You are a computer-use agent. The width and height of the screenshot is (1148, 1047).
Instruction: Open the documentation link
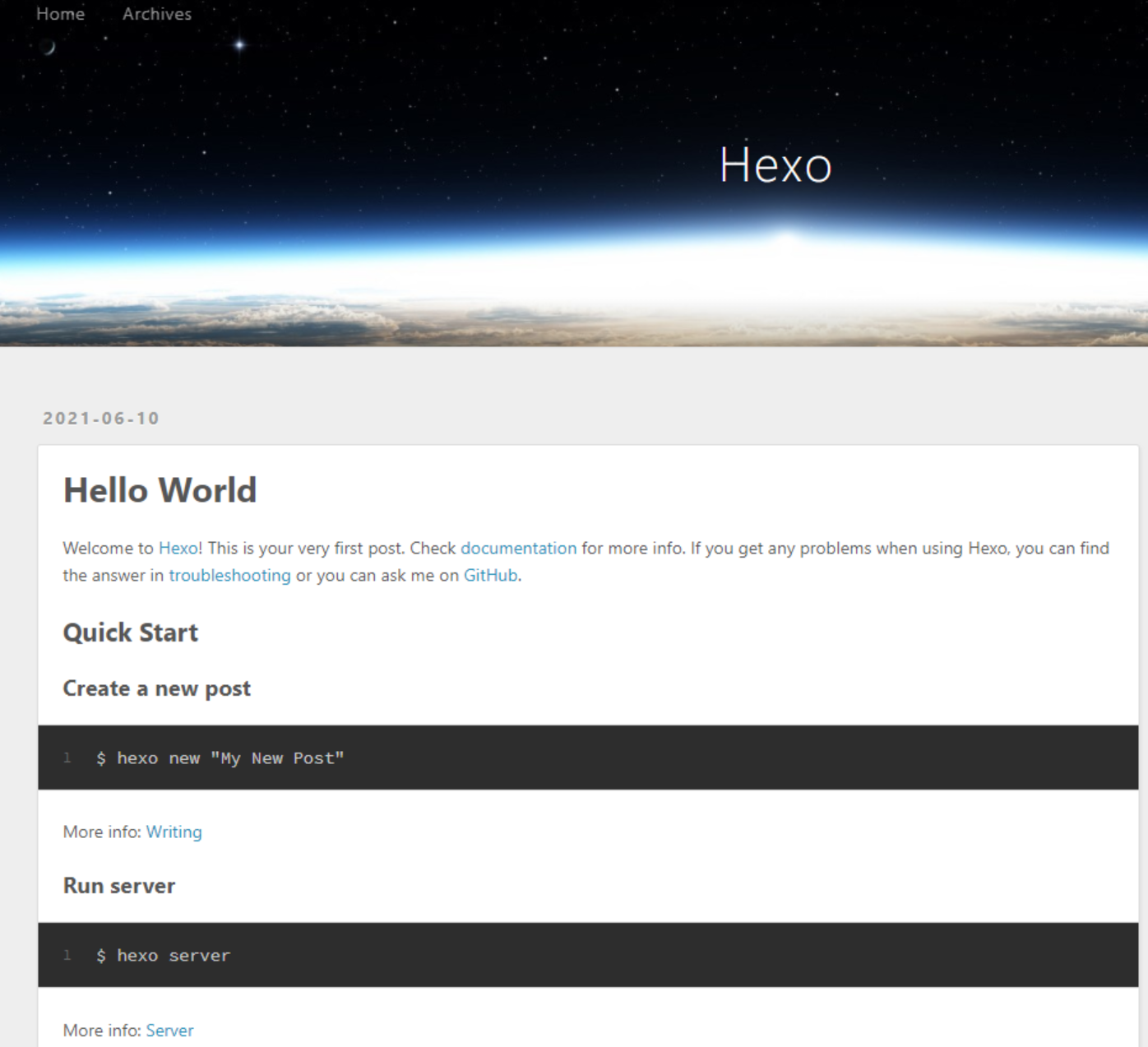coord(518,548)
